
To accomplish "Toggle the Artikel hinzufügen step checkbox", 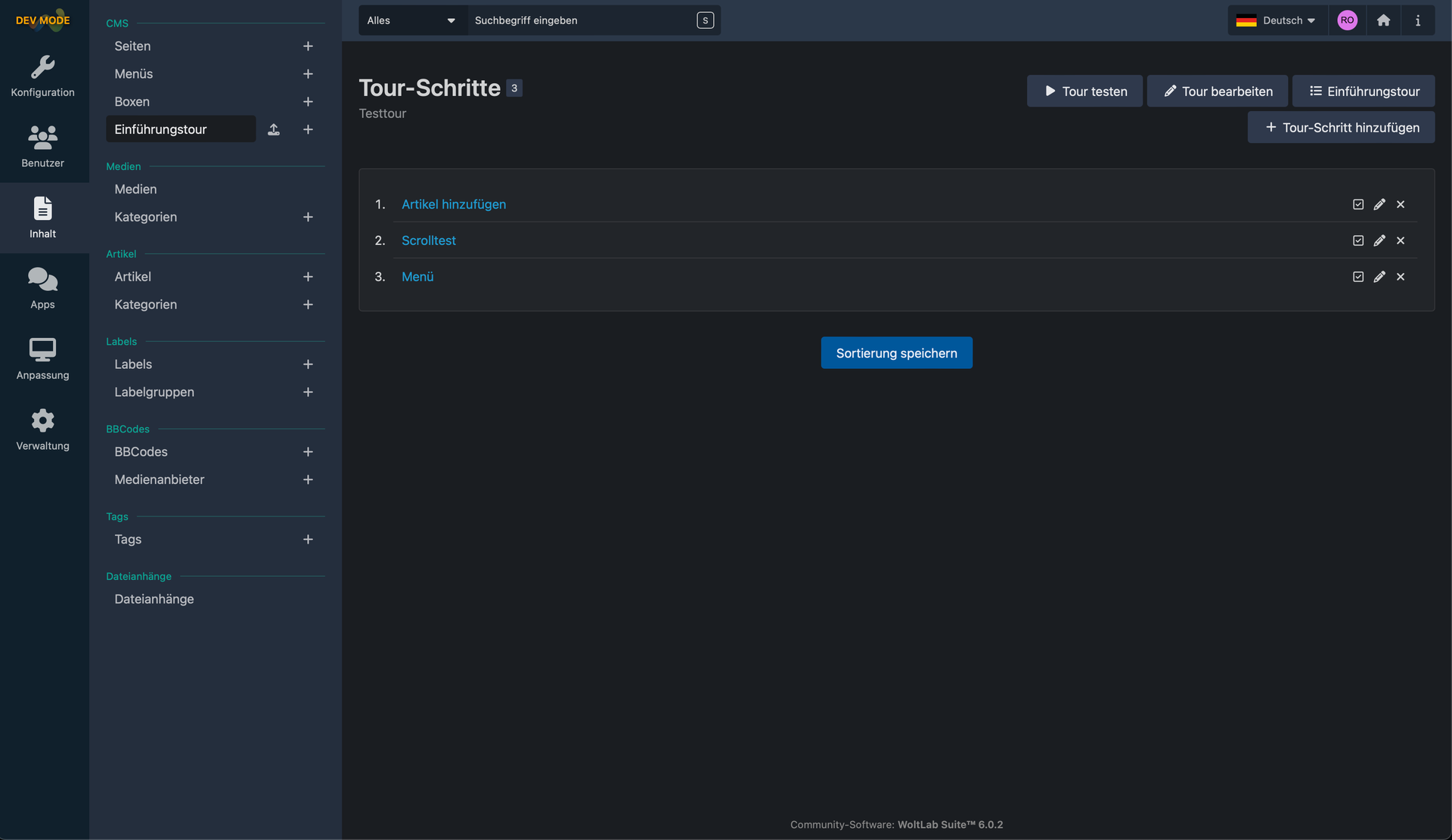I will 1358,204.
